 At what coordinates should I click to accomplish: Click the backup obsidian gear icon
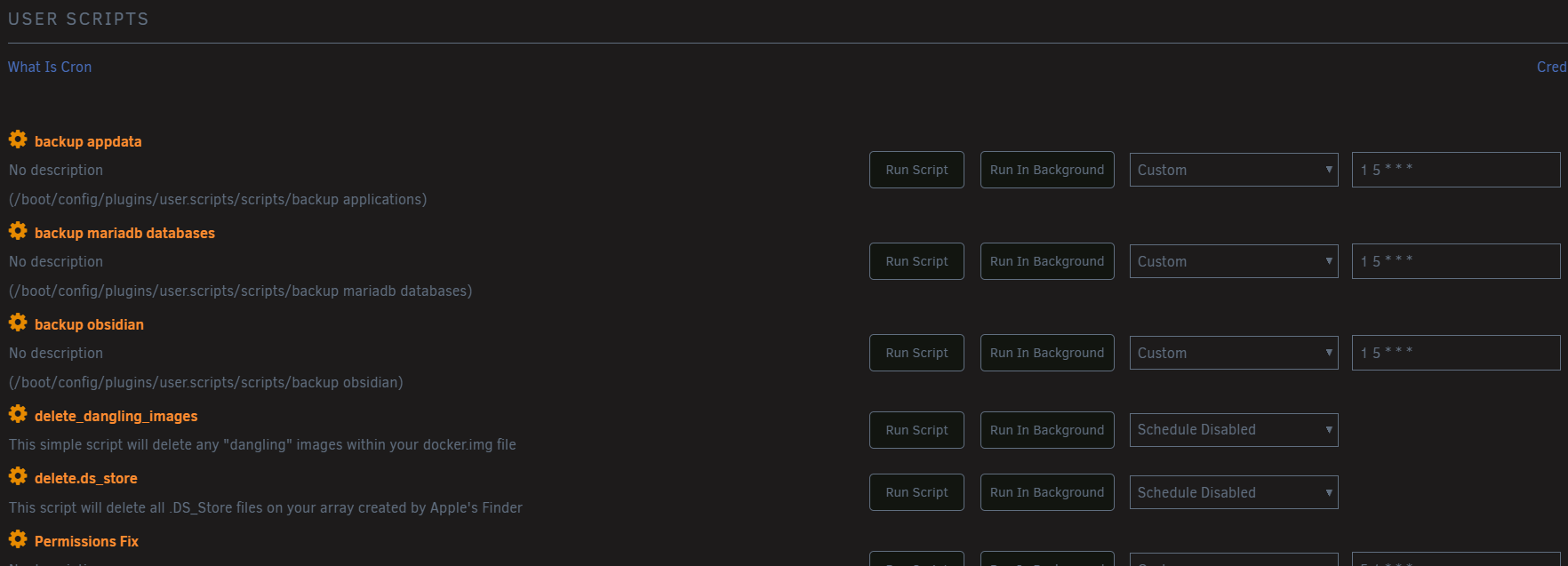tap(18, 323)
